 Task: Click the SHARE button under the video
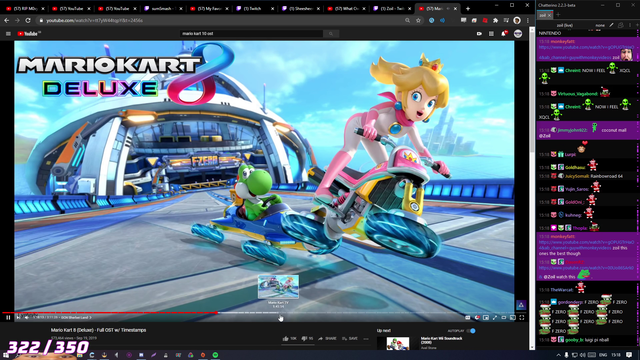coord(327,338)
